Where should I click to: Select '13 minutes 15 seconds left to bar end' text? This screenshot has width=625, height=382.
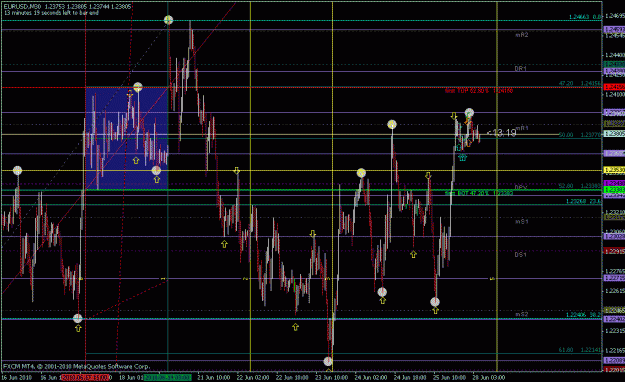(51, 13)
